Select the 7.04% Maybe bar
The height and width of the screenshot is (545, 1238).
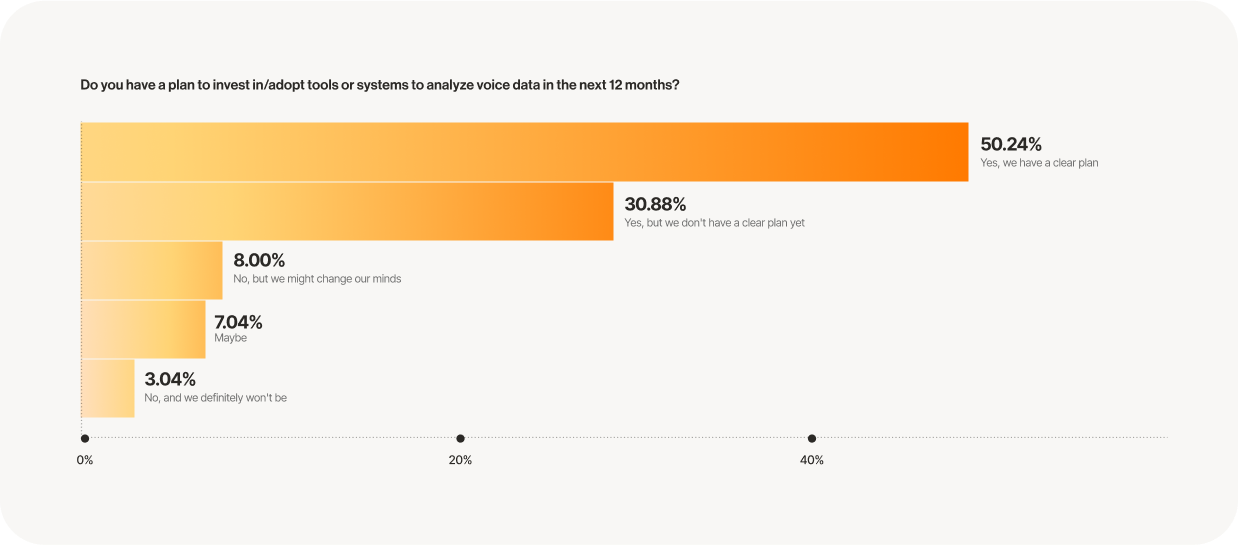(142, 329)
